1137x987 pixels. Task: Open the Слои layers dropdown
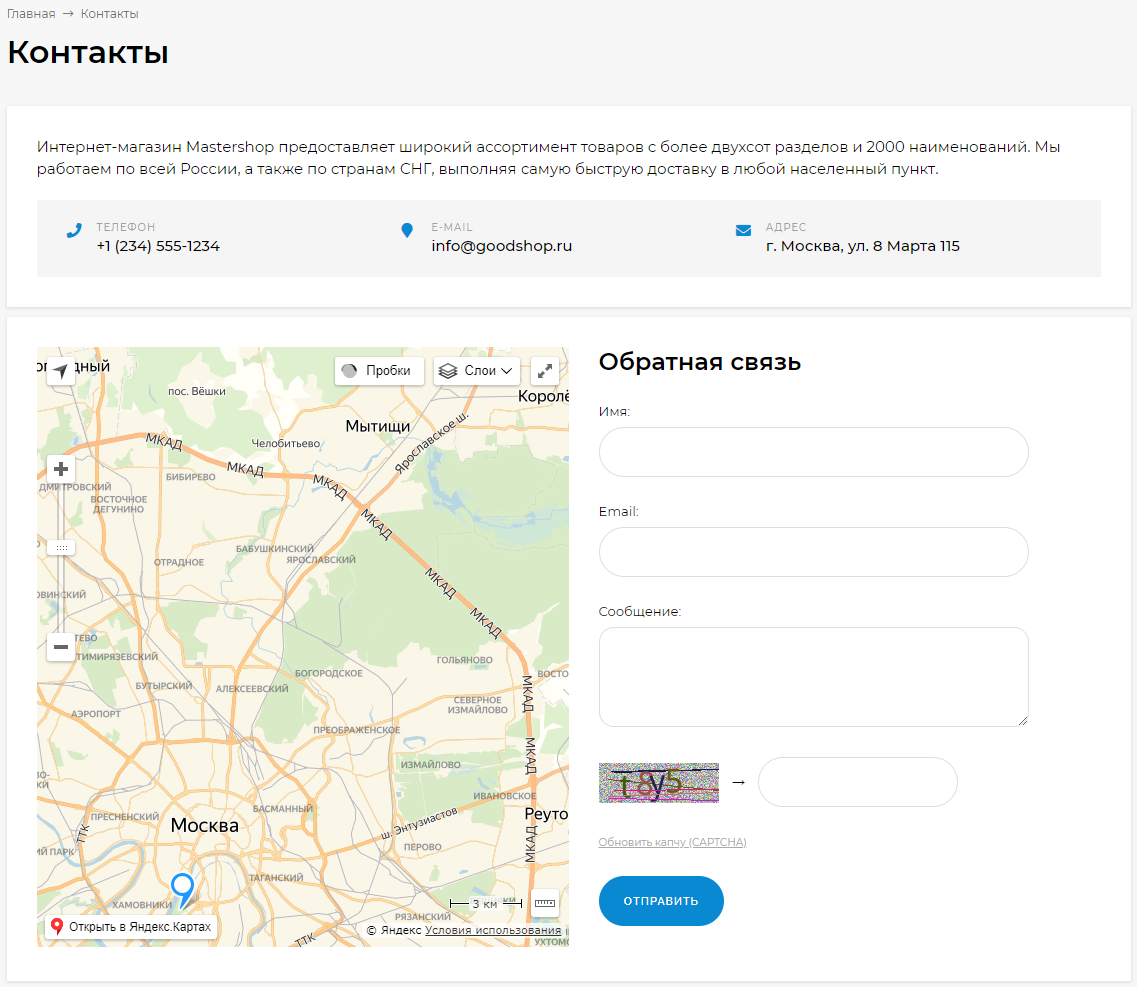point(477,371)
